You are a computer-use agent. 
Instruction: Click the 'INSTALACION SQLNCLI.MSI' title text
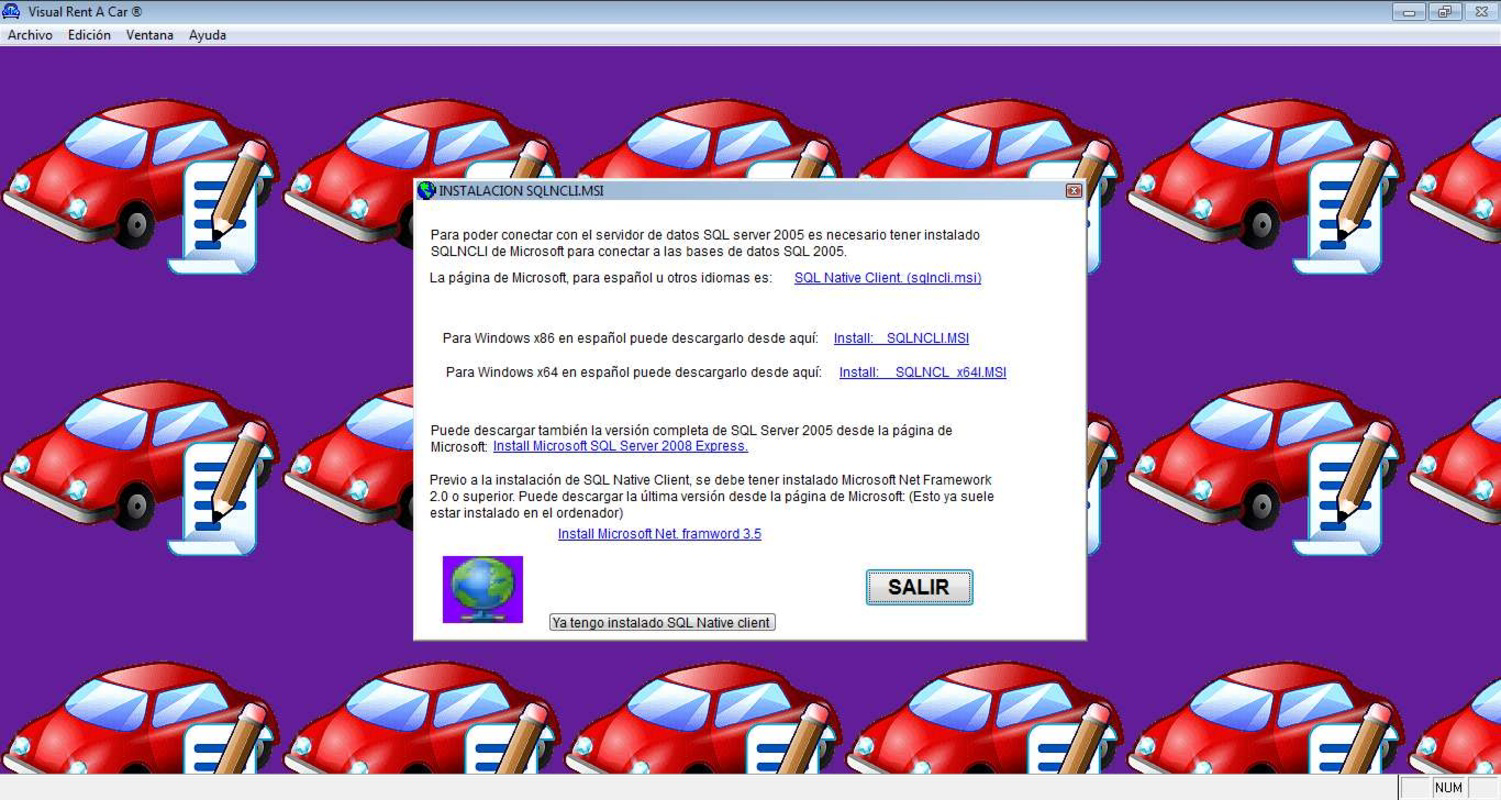(x=521, y=190)
